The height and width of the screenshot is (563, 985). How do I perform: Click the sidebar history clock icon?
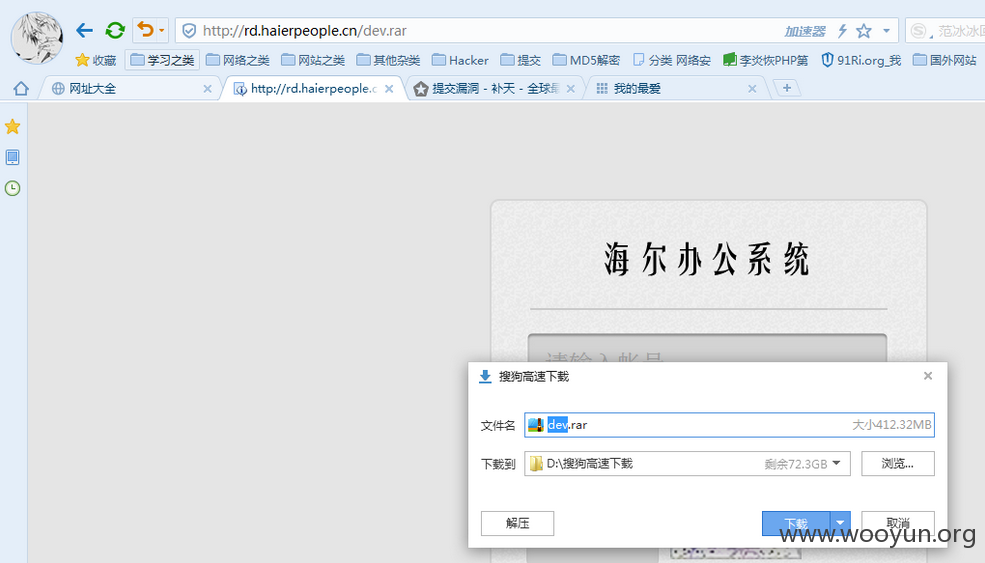pos(13,188)
